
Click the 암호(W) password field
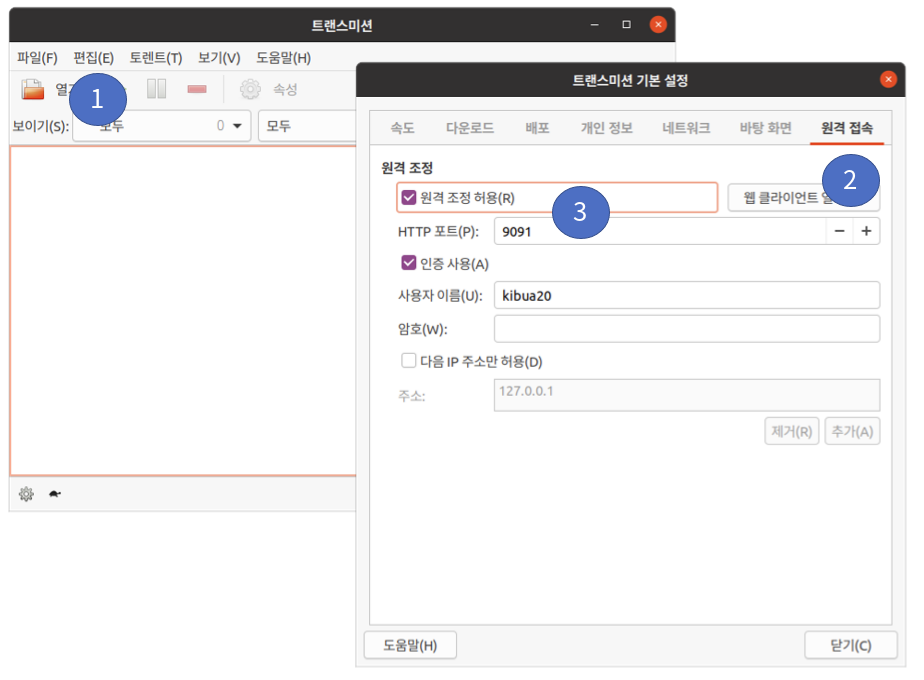687,328
